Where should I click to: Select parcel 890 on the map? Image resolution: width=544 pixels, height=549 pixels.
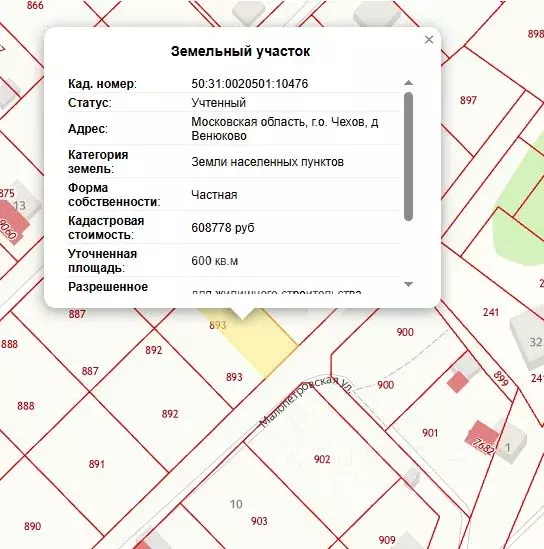click(33, 526)
